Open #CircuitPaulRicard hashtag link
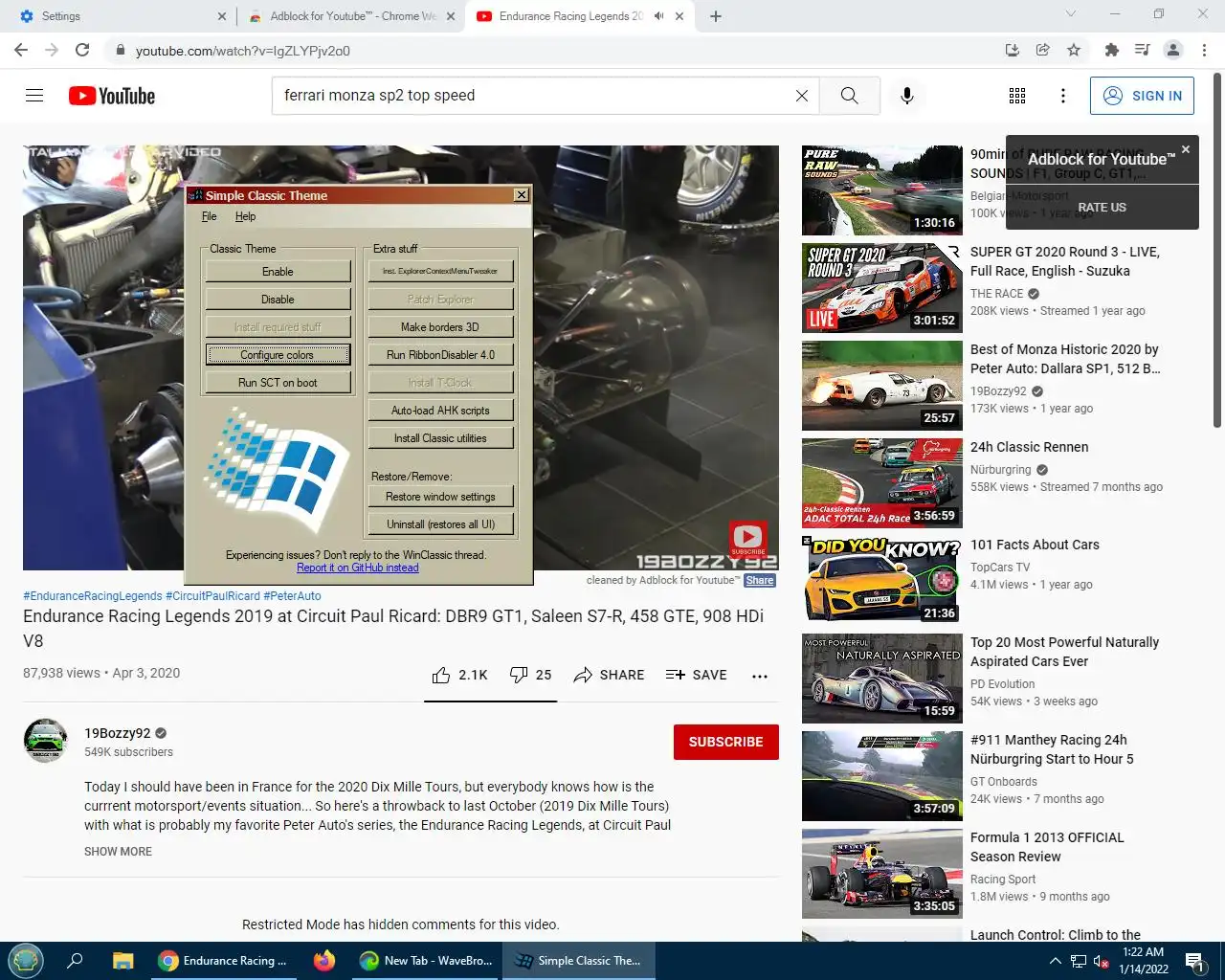 click(212, 595)
